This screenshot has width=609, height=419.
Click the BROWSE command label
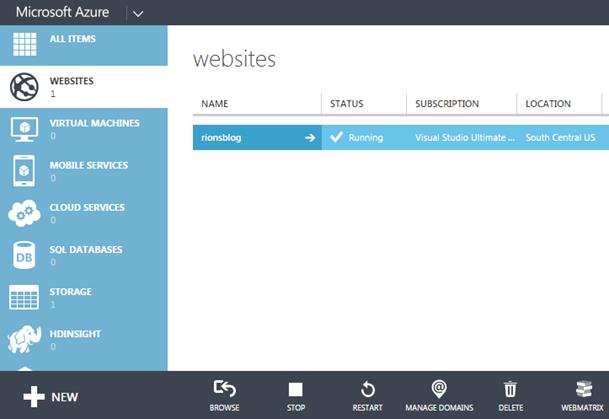(224, 408)
